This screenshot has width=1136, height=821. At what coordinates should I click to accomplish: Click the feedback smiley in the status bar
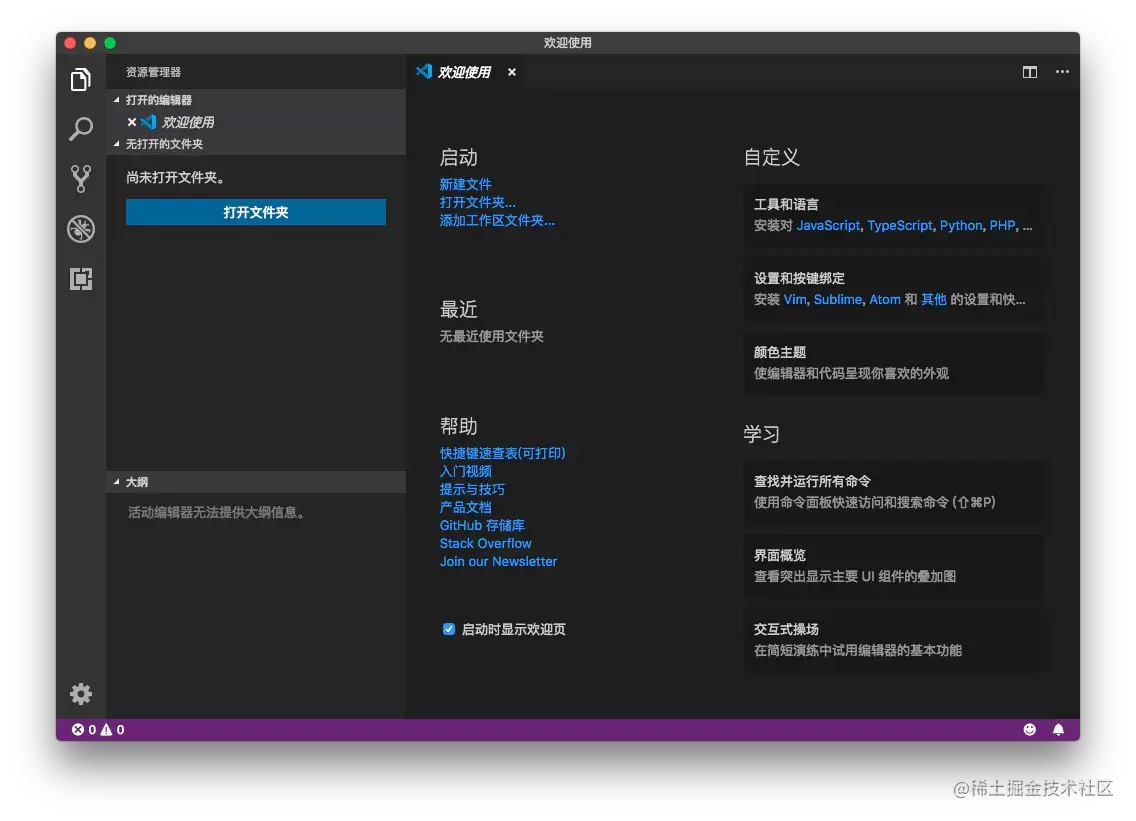1029,729
